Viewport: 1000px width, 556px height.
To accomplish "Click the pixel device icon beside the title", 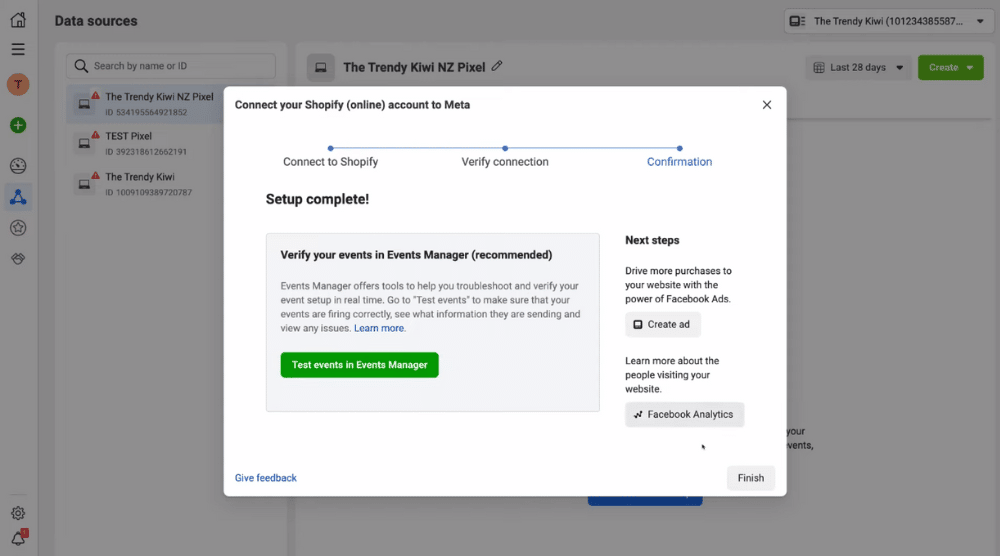I will [x=321, y=67].
